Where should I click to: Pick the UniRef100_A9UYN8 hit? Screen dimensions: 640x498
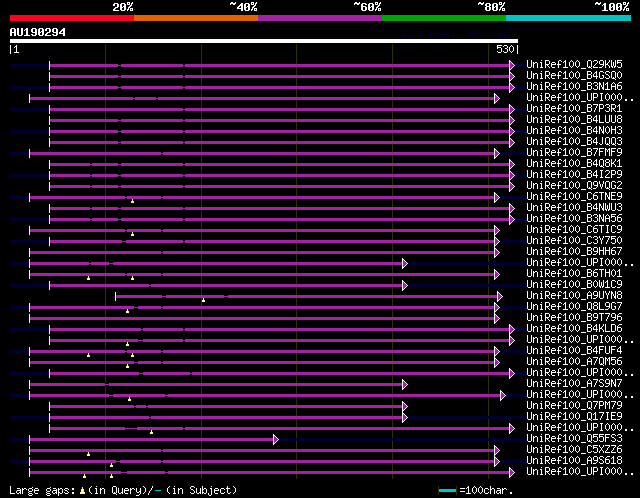click(x=574, y=296)
